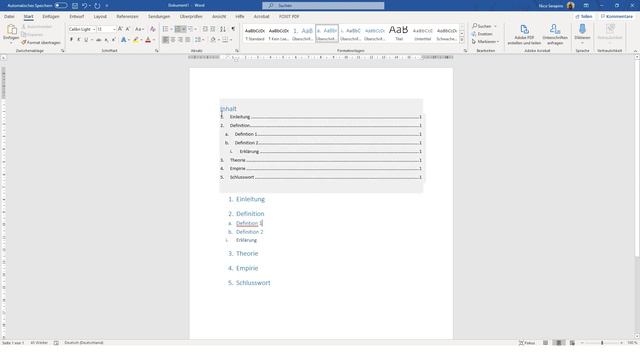Image resolution: width=640 pixels, height=360 pixels.
Task: Open Markieren dropdown
Action: point(485,42)
